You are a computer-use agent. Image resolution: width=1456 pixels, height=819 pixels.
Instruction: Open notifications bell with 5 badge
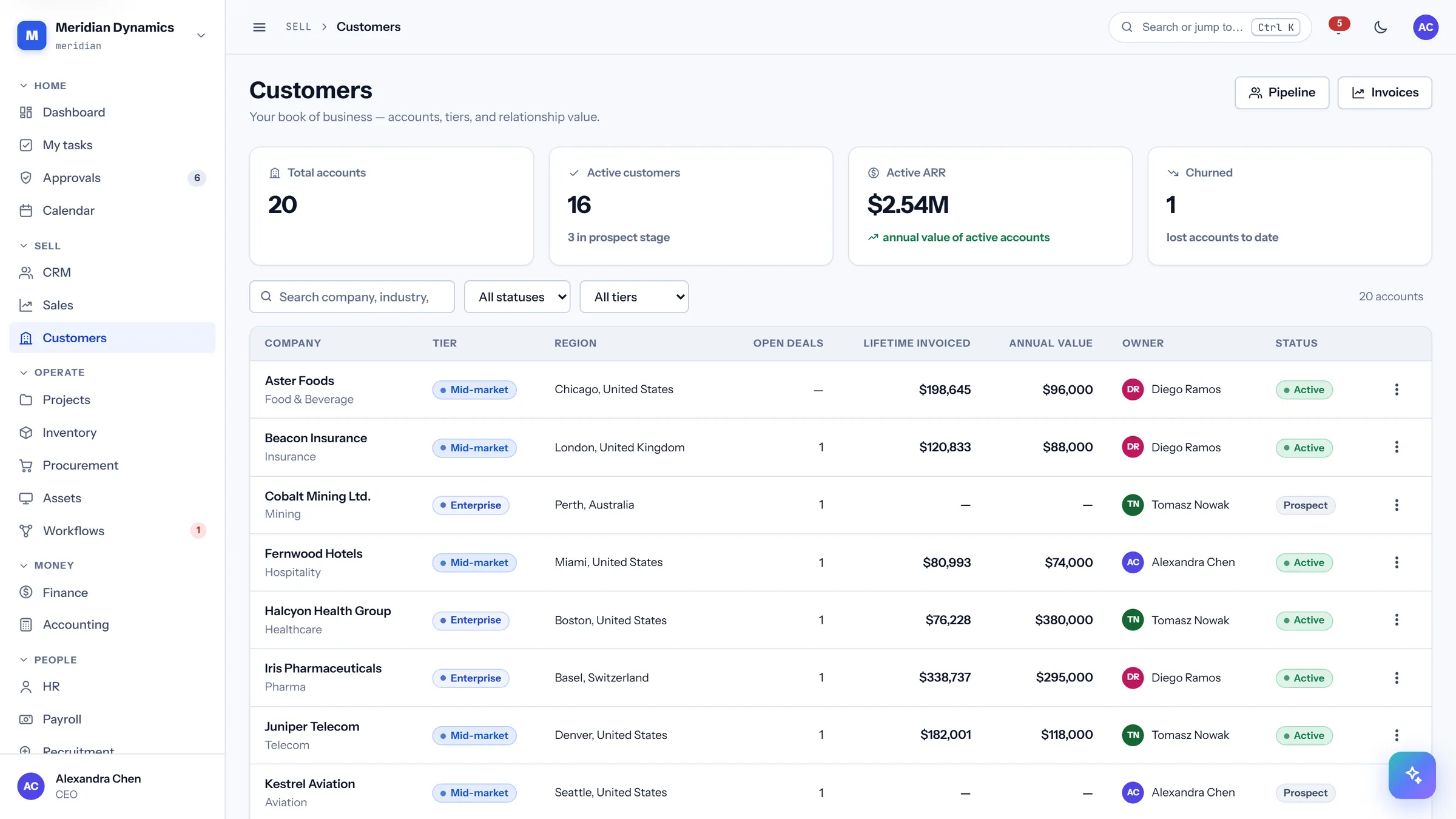click(1339, 27)
